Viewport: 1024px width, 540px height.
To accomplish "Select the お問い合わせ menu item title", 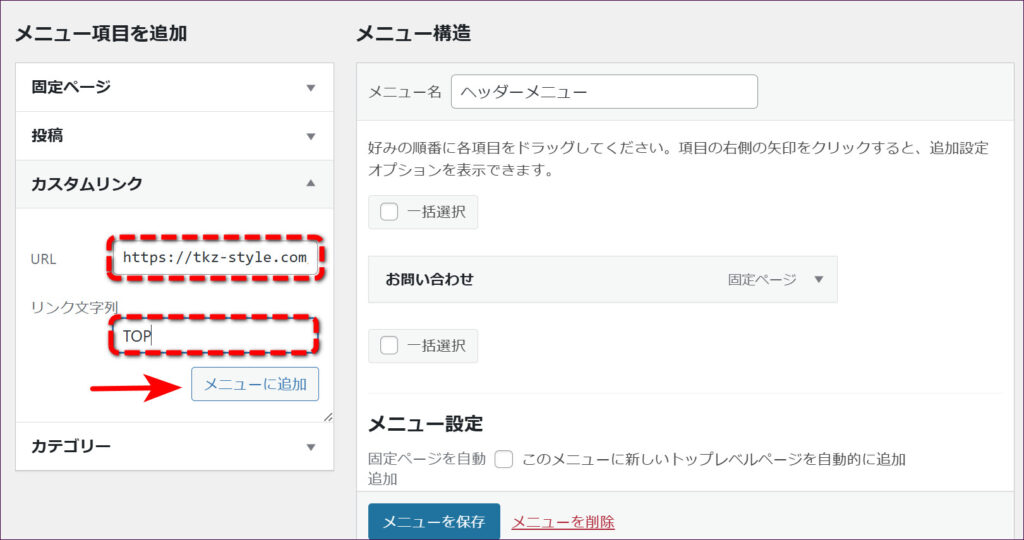I will click(x=430, y=280).
